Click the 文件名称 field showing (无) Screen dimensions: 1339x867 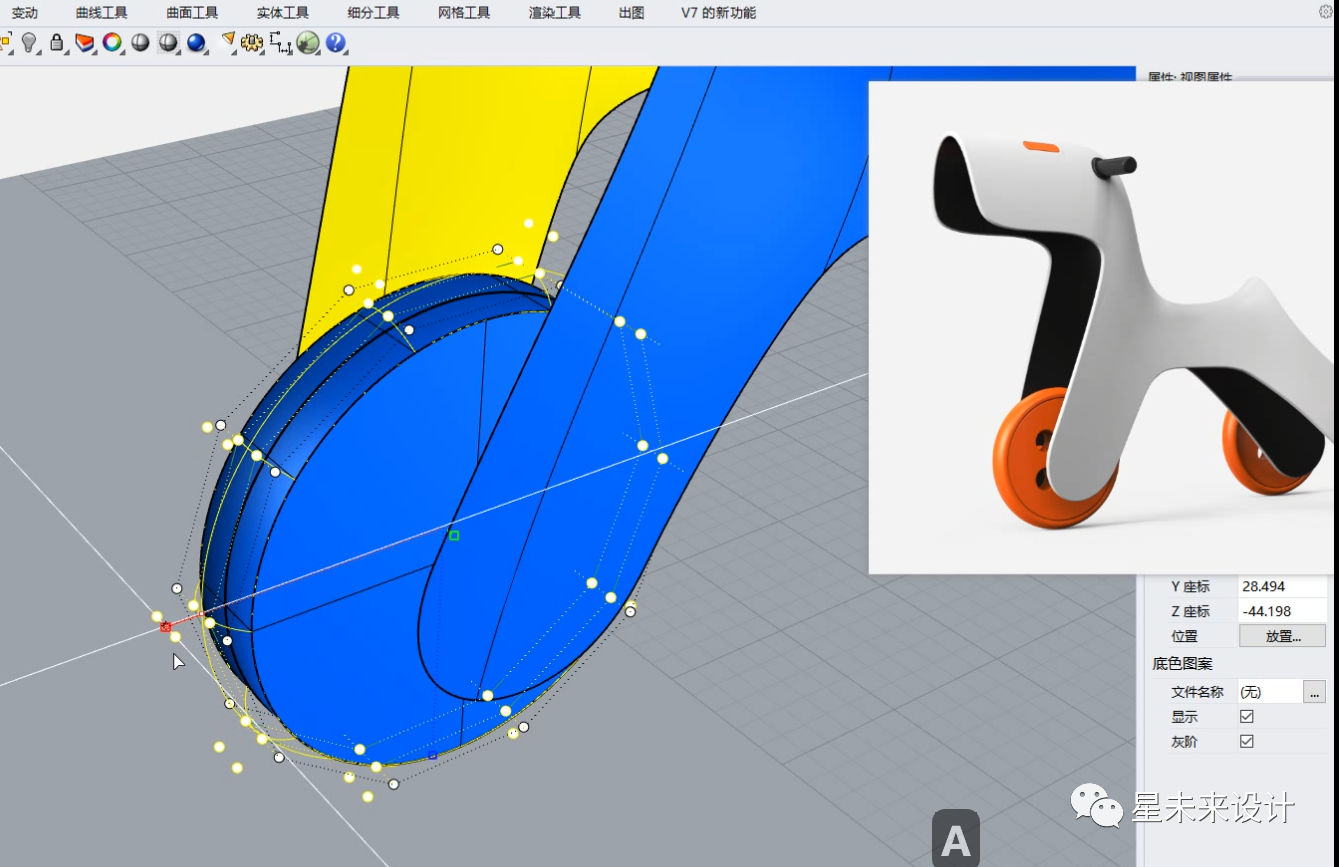[1270, 692]
